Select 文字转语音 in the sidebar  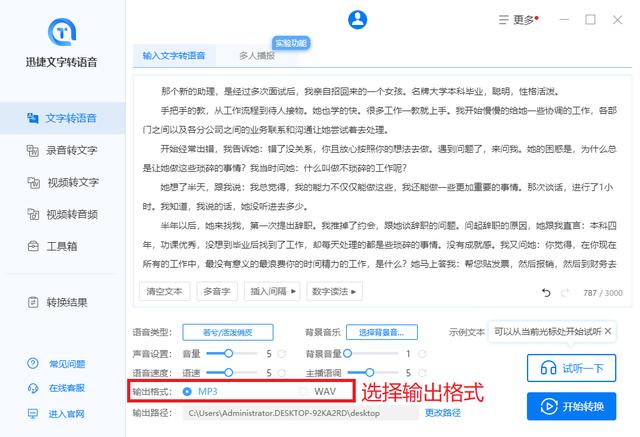(x=62, y=118)
